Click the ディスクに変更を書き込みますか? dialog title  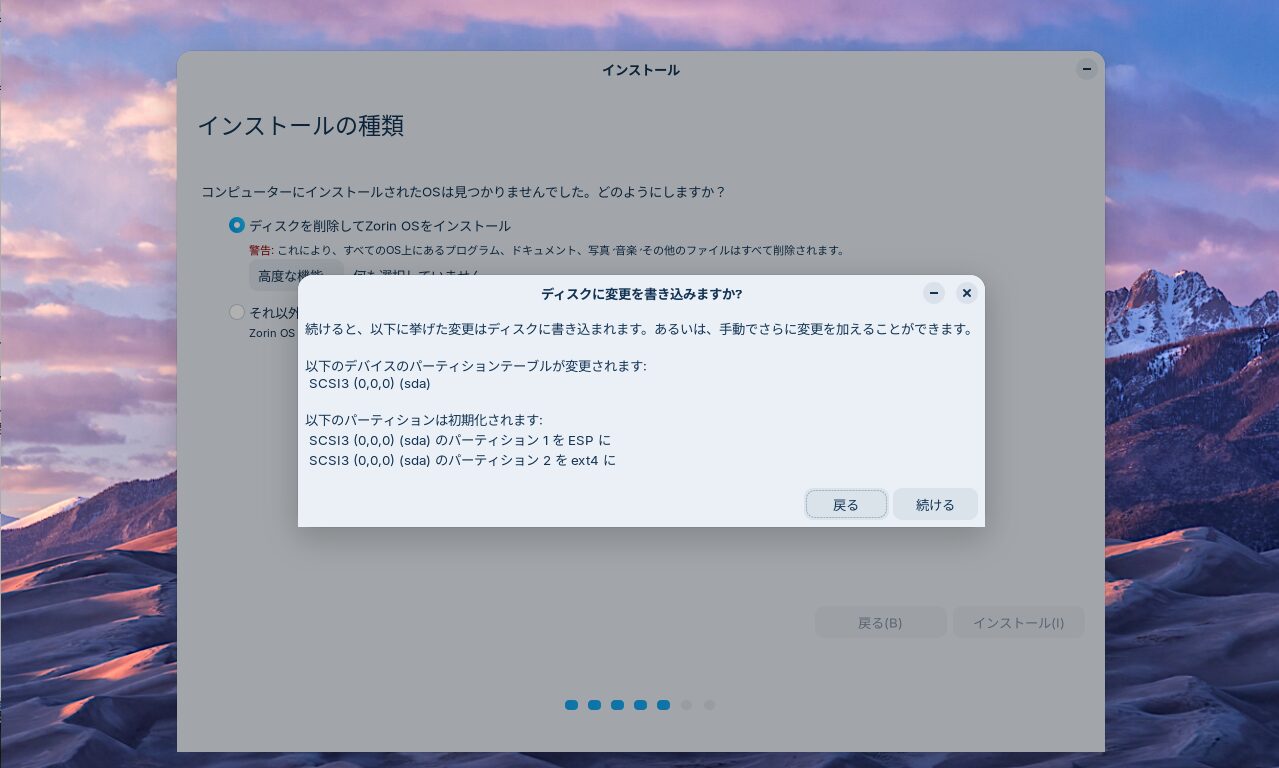(641, 294)
